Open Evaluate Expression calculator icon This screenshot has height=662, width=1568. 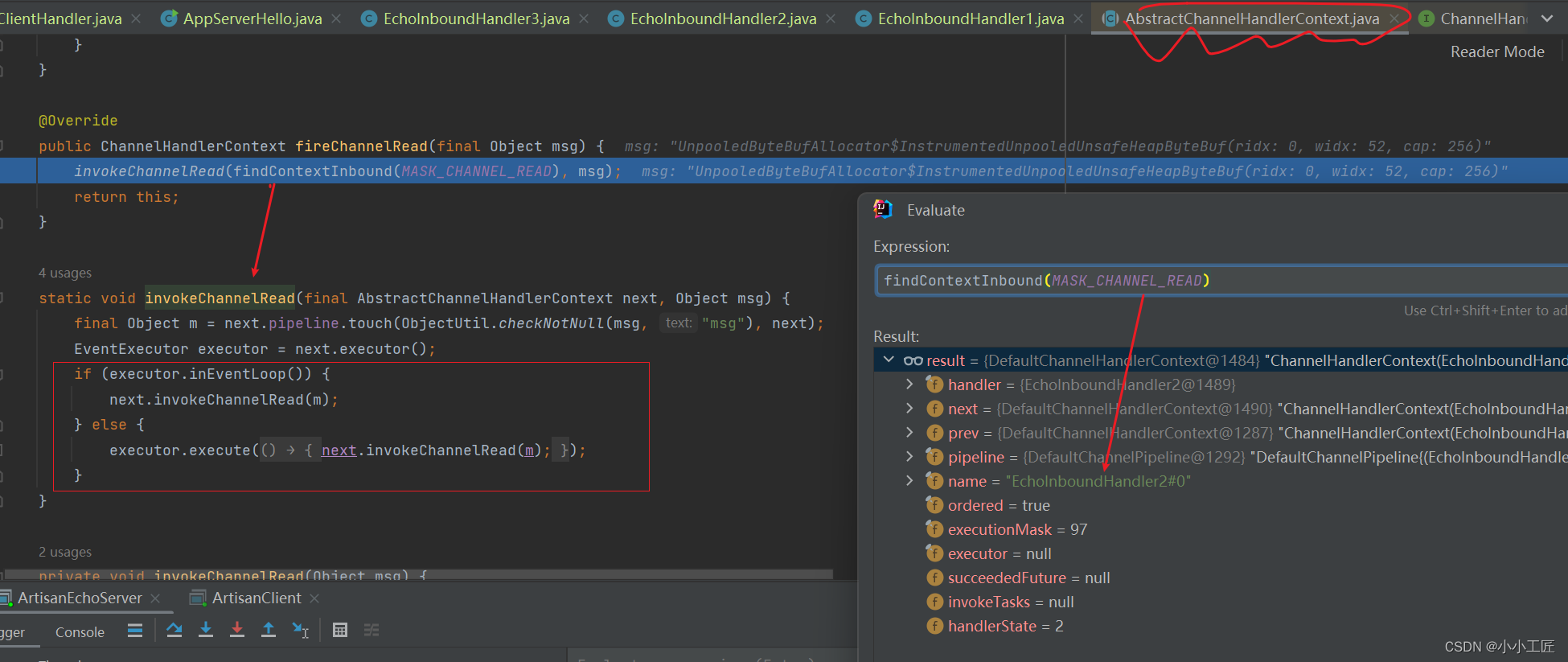pos(340,630)
